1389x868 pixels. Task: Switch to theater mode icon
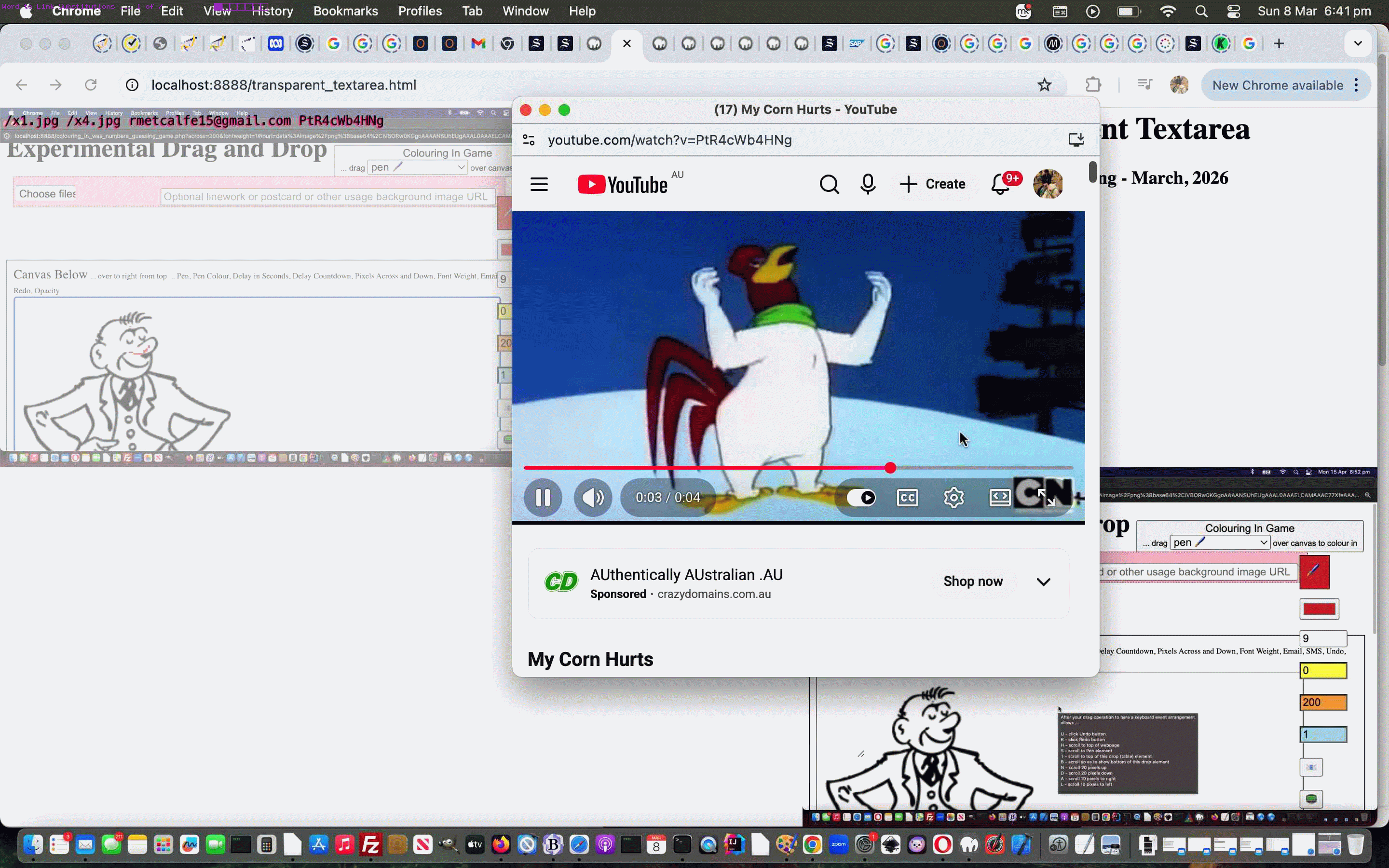point(999,497)
